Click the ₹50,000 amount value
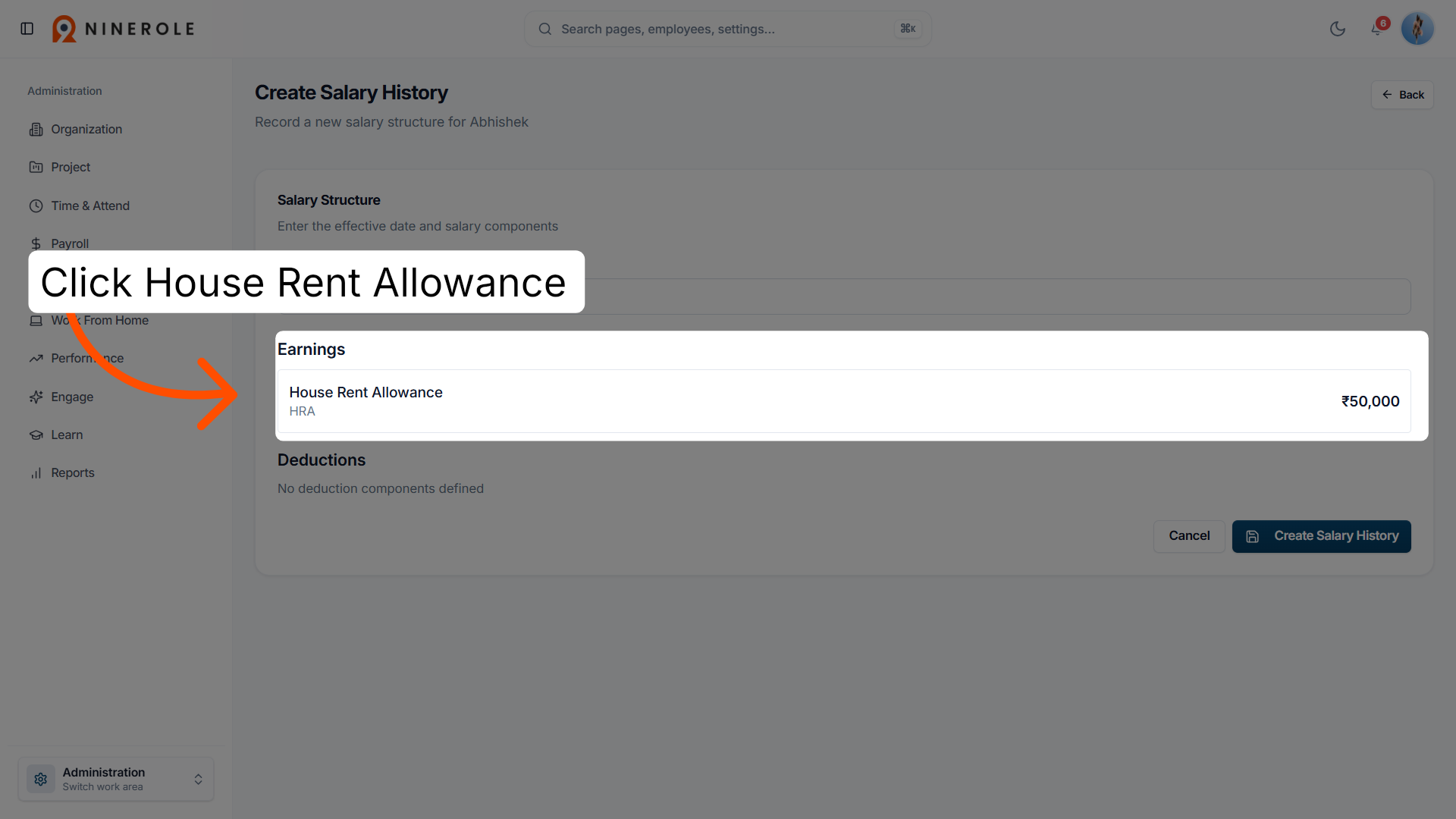The image size is (1456, 819). (x=1370, y=401)
